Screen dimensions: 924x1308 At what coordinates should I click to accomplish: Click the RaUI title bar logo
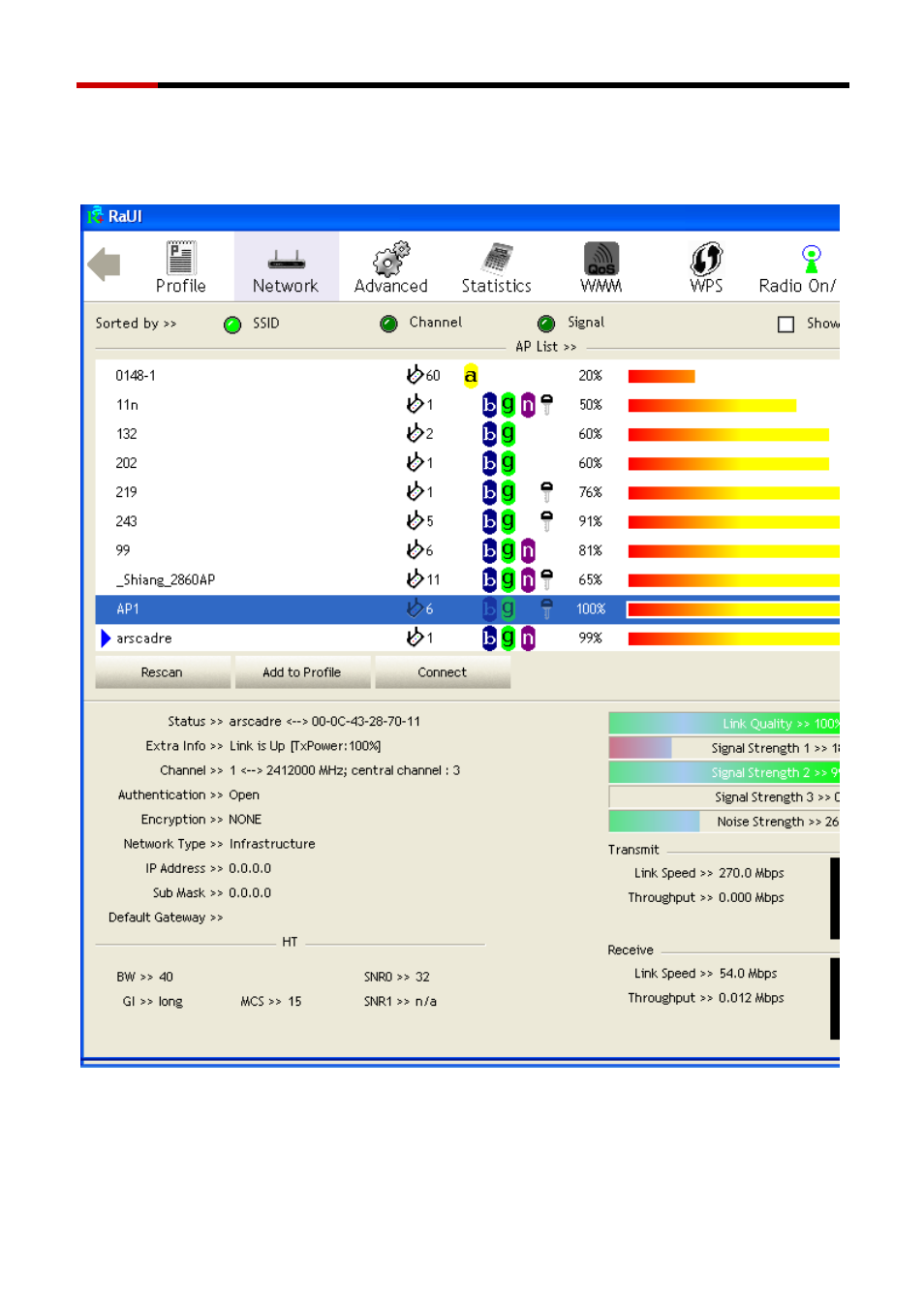95,216
